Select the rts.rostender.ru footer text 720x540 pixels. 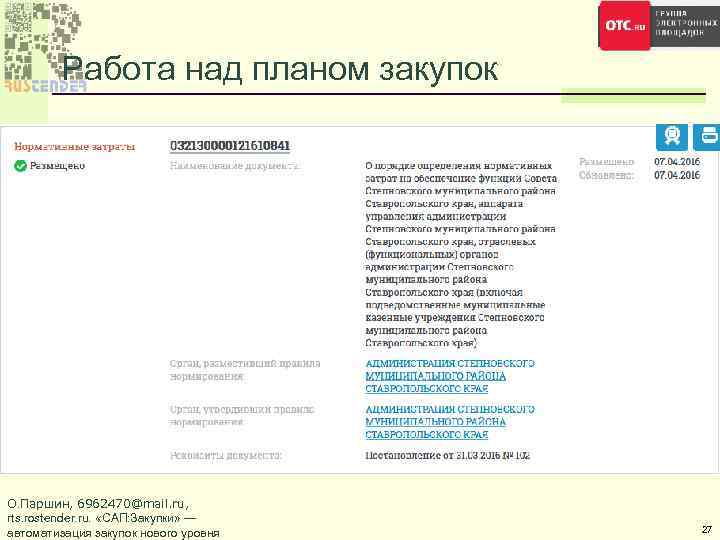point(49,518)
